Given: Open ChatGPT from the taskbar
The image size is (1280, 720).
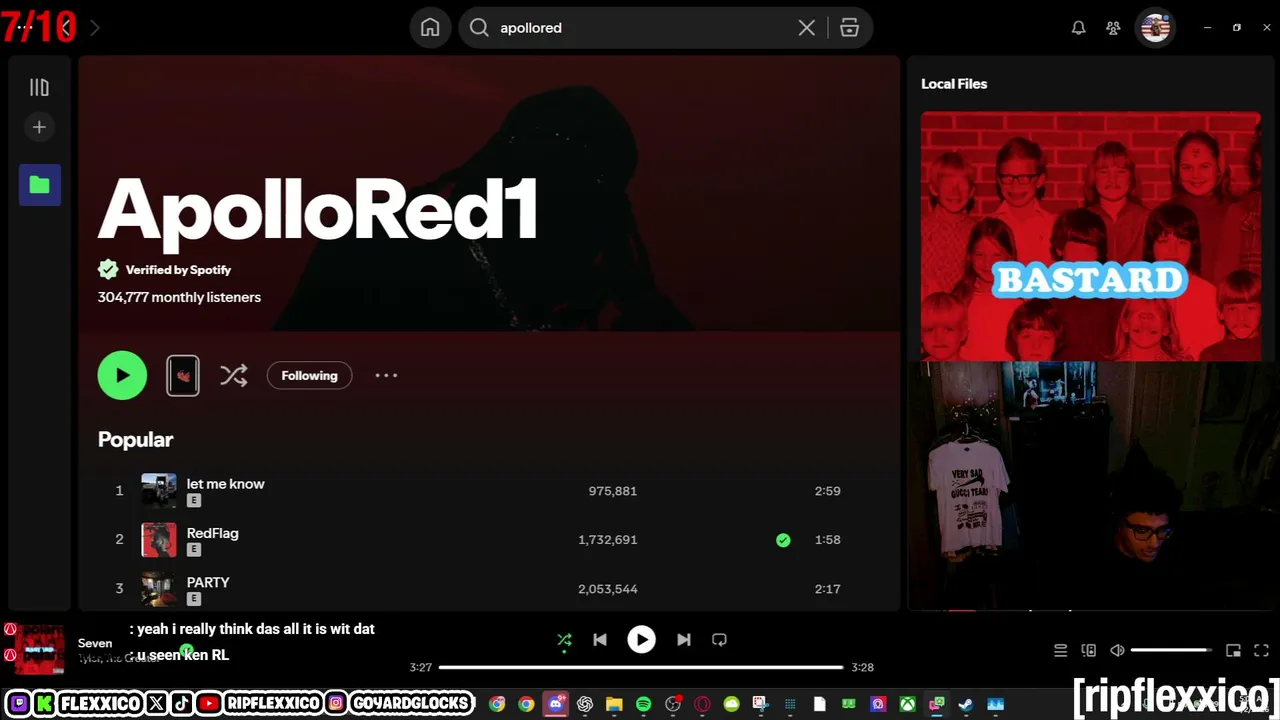Looking at the screenshot, I should point(585,704).
